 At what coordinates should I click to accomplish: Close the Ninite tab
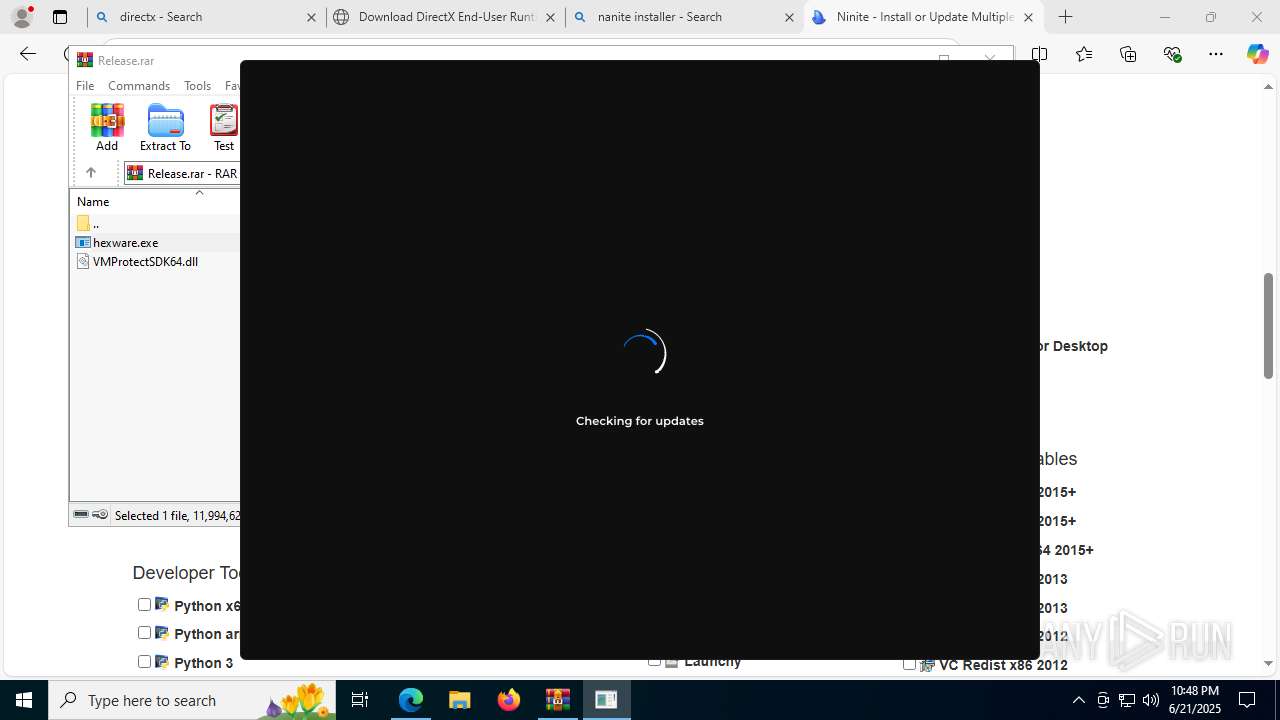point(1028,17)
